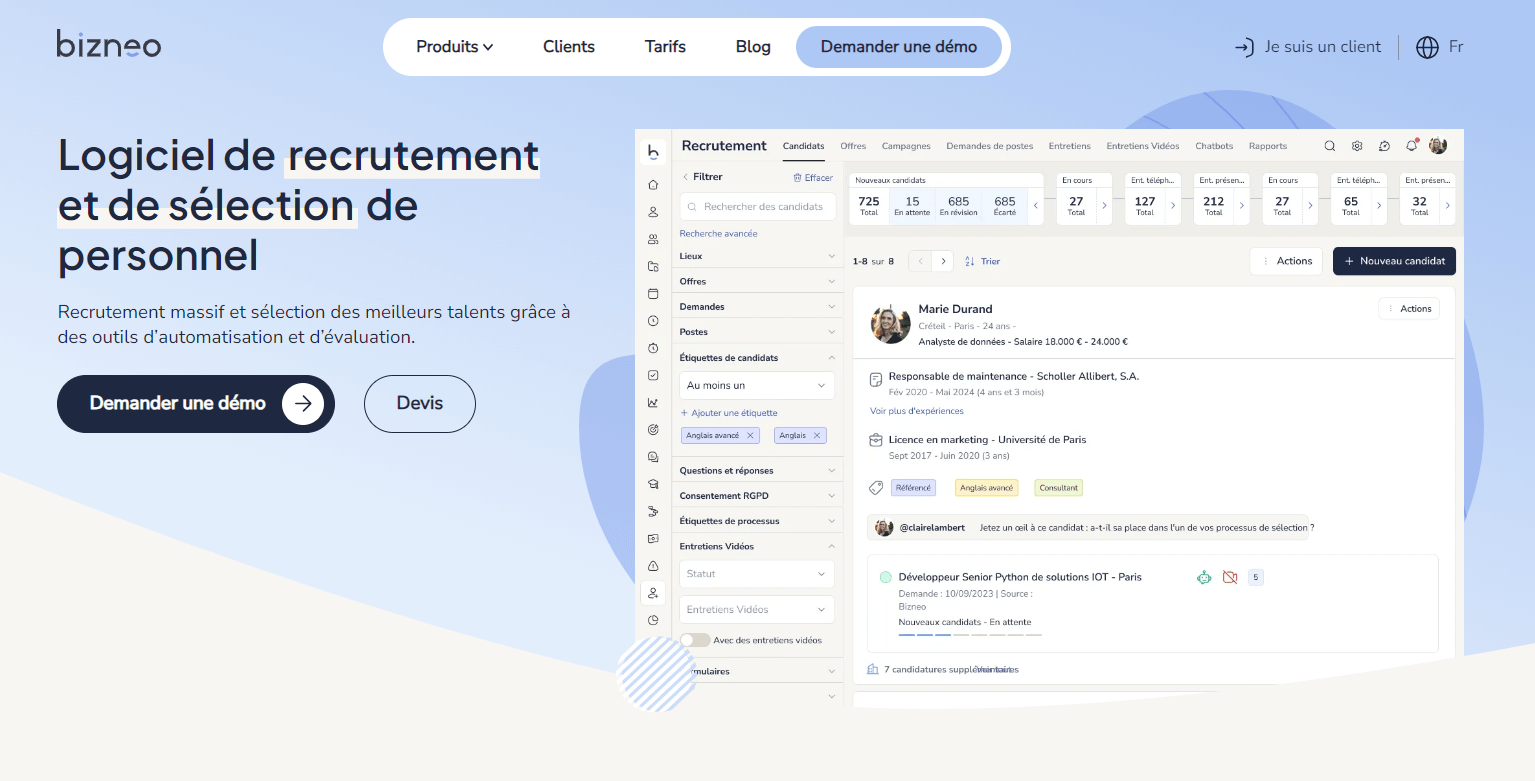Click the En attente 15 counter
The height and width of the screenshot is (781, 1535).
912,206
